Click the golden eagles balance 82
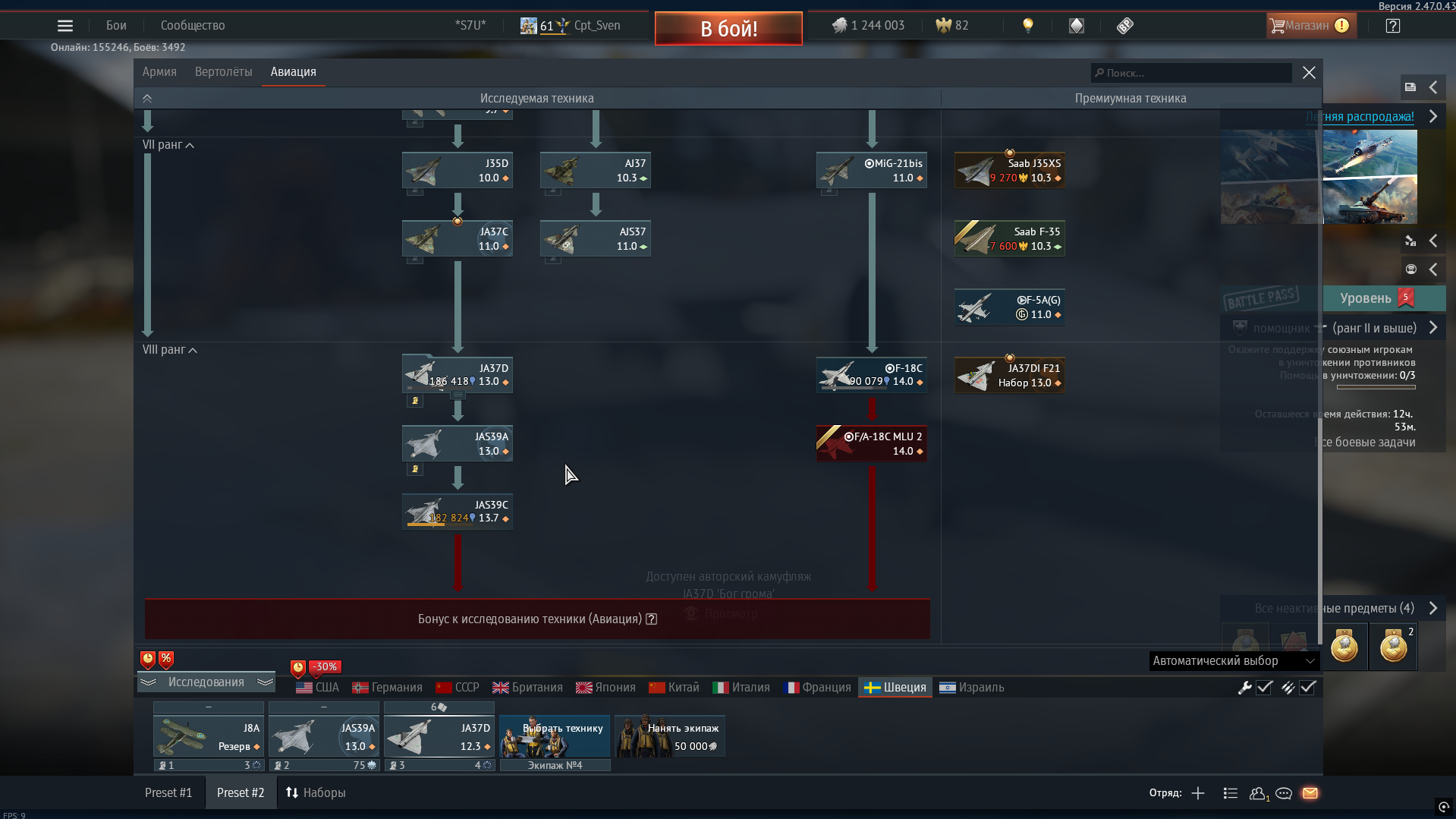 952,26
